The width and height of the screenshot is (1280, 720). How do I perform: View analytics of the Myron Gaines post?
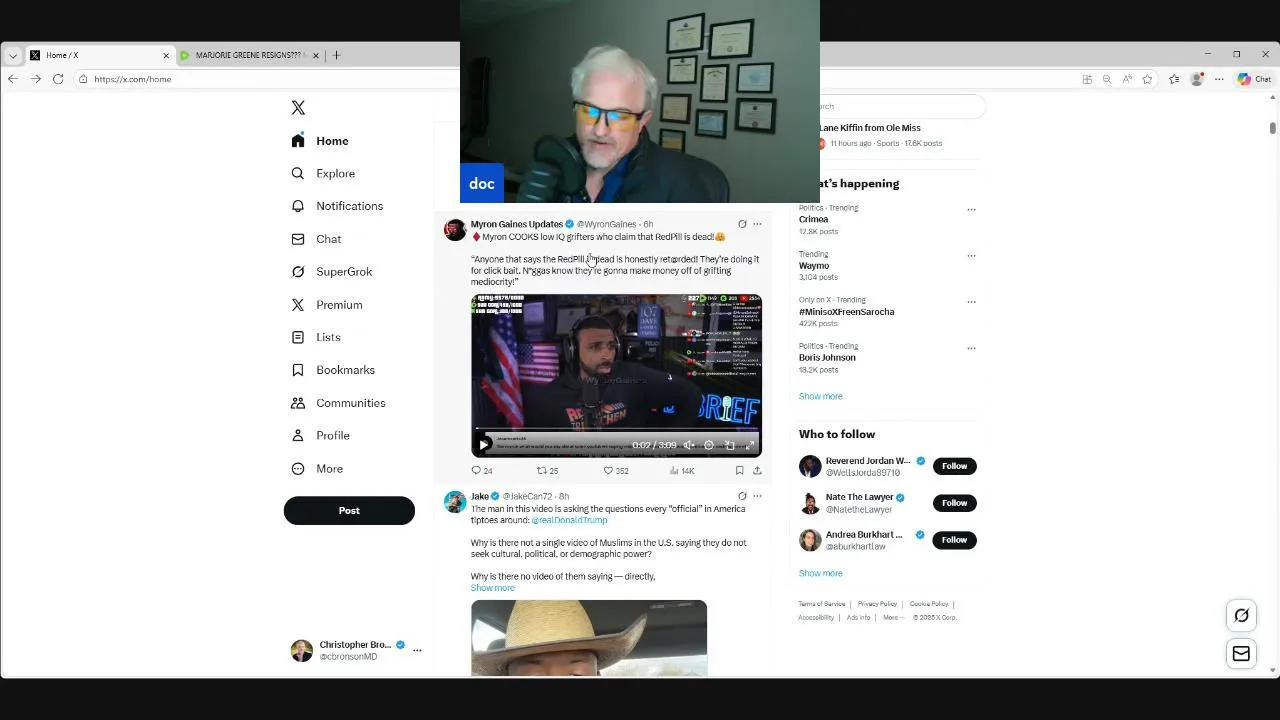(682, 470)
